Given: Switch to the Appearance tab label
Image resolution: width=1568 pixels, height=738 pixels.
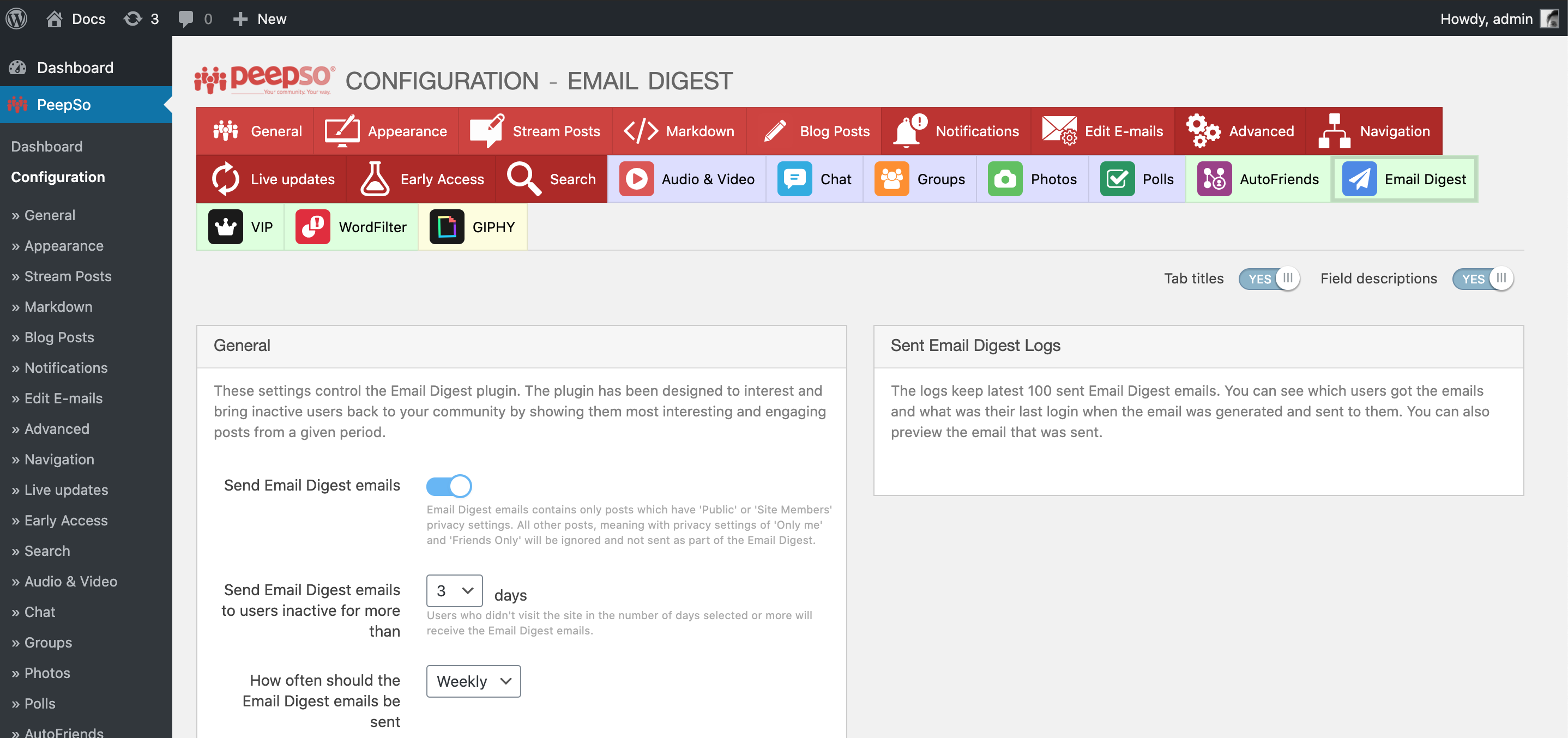Looking at the screenshot, I should (x=407, y=131).
